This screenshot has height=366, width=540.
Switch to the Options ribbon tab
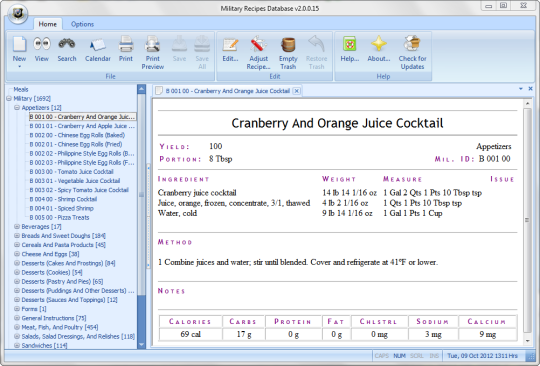(82, 24)
